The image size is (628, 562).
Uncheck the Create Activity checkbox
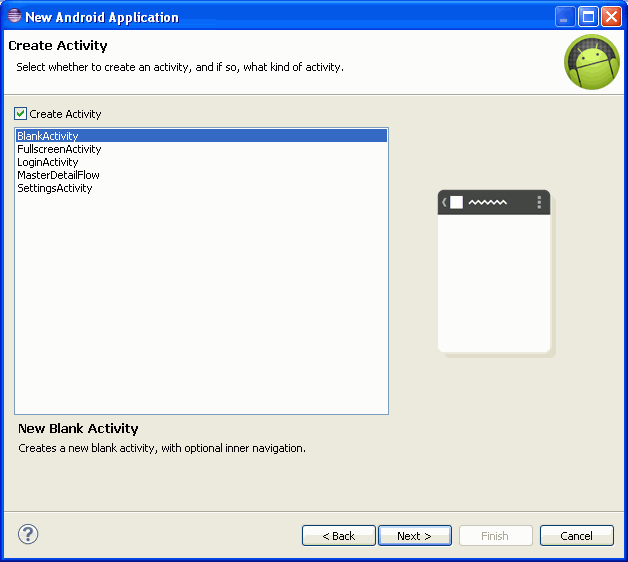20,114
